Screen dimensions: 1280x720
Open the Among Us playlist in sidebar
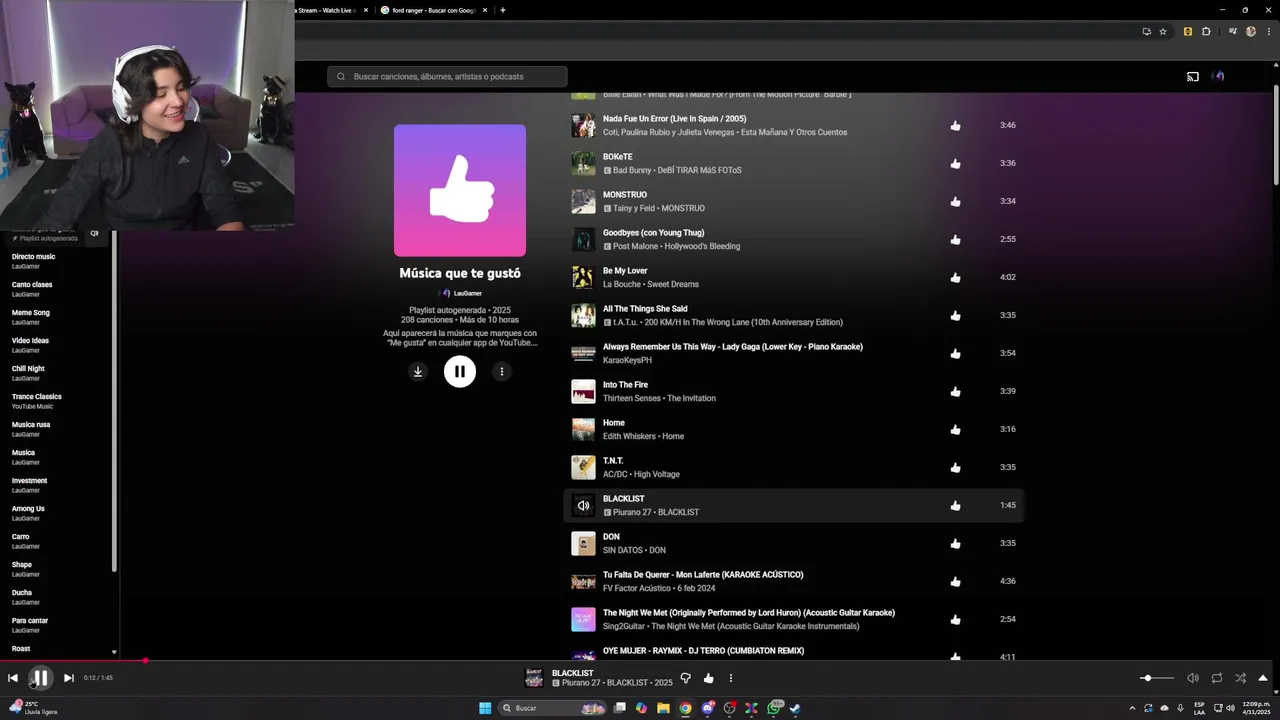tap(28, 509)
